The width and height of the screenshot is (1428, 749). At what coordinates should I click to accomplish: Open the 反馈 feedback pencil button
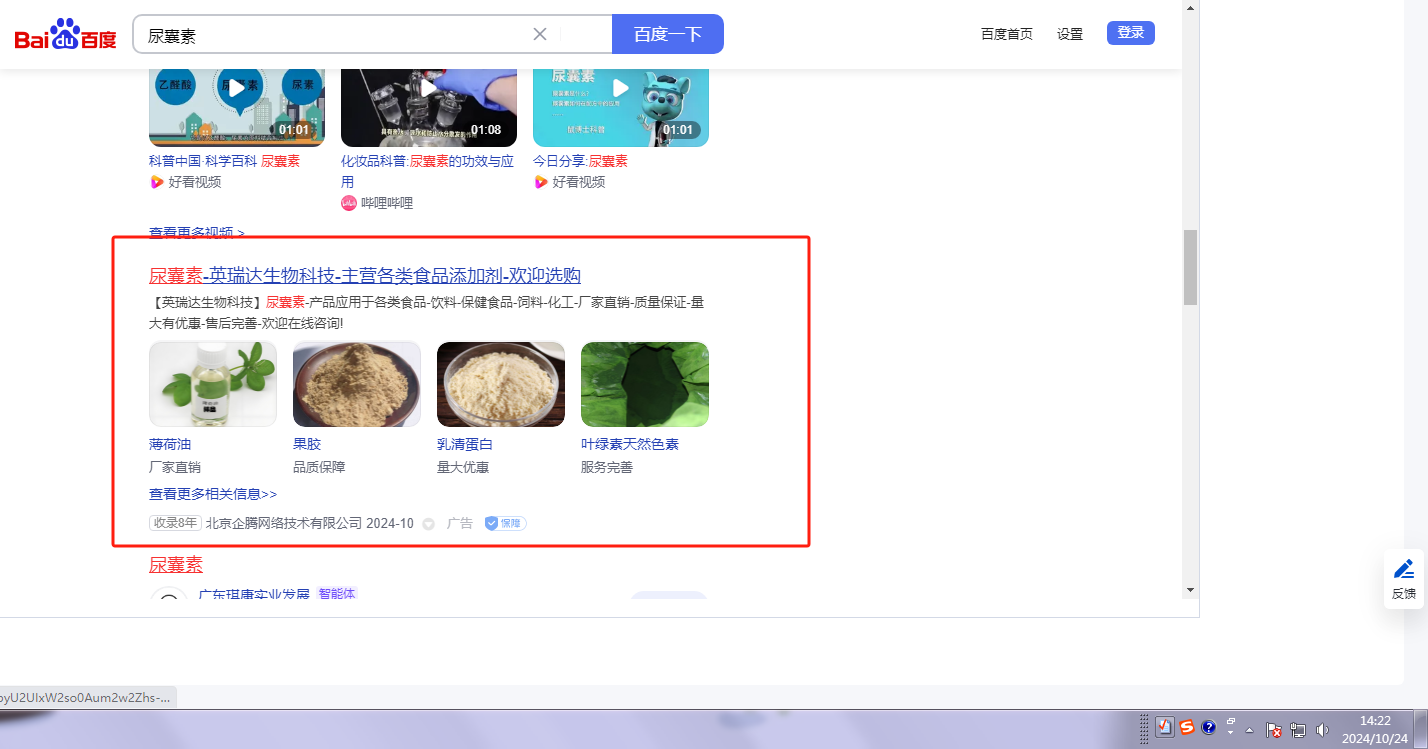1404,579
